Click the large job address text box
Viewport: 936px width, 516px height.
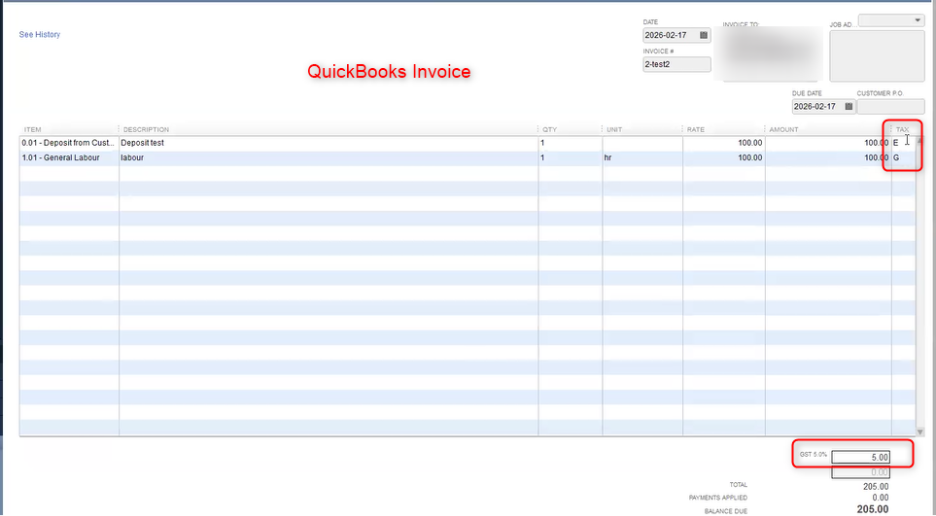click(x=877, y=56)
